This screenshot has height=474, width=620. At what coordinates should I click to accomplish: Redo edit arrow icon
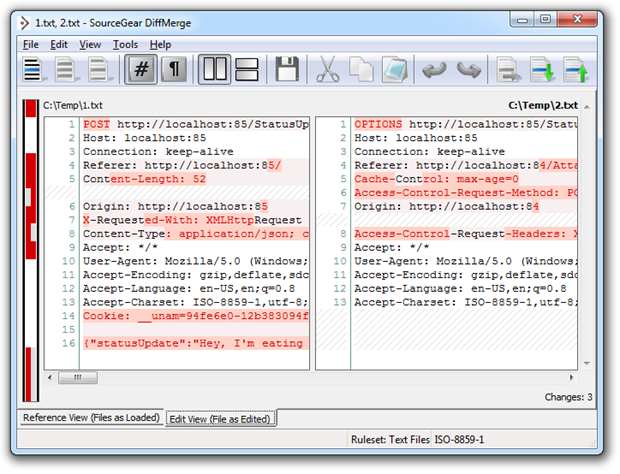pos(469,70)
